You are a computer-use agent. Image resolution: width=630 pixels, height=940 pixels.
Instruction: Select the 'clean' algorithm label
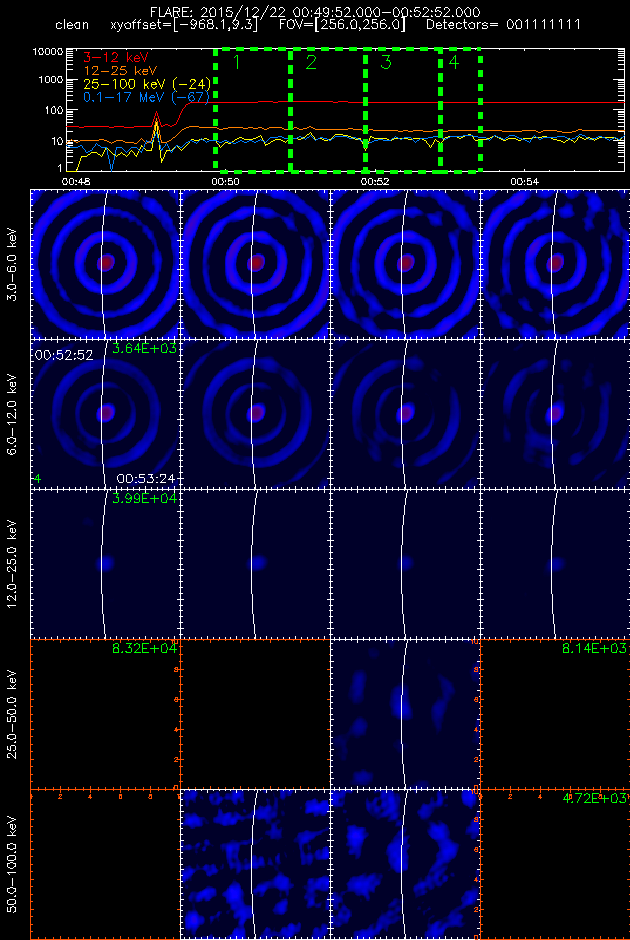(72, 26)
